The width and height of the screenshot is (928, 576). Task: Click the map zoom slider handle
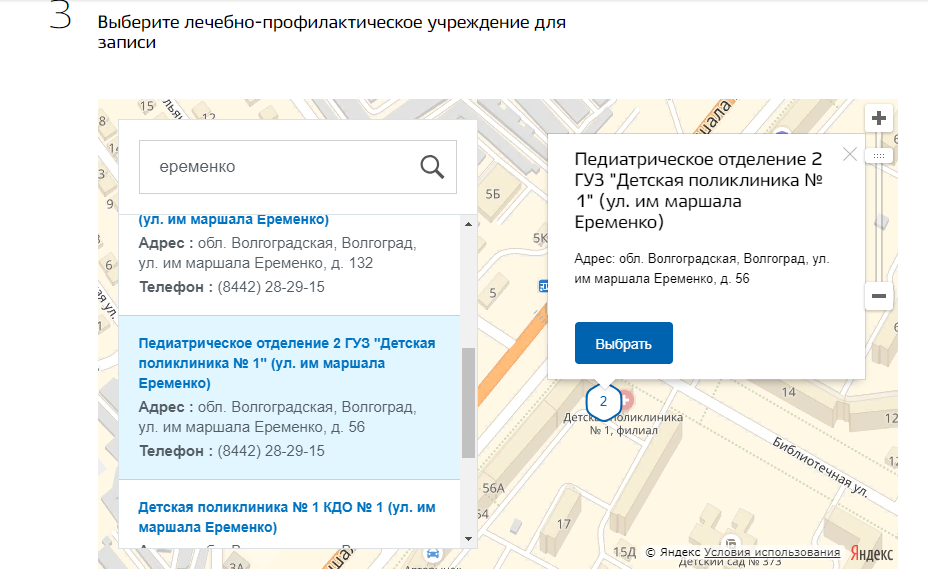click(x=879, y=156)
